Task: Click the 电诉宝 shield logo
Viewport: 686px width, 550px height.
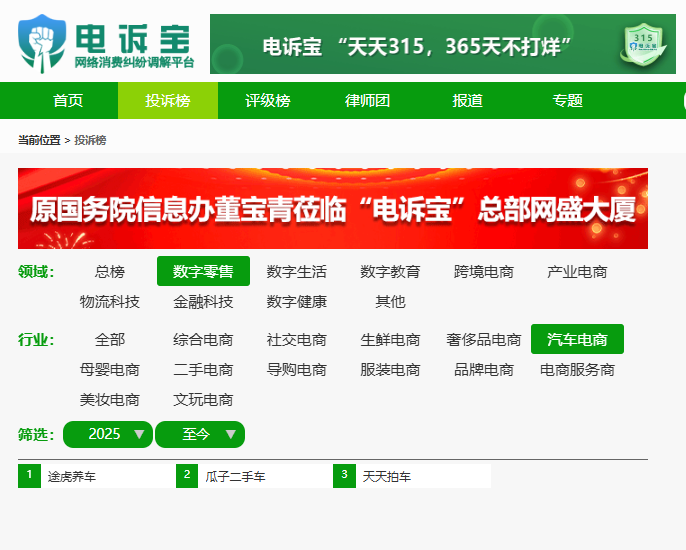Action: [42, 43]
